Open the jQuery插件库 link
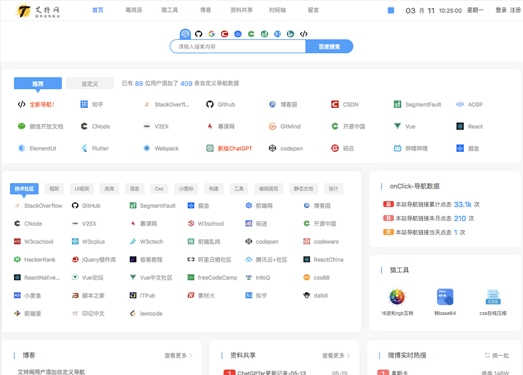 click(94, 260)
